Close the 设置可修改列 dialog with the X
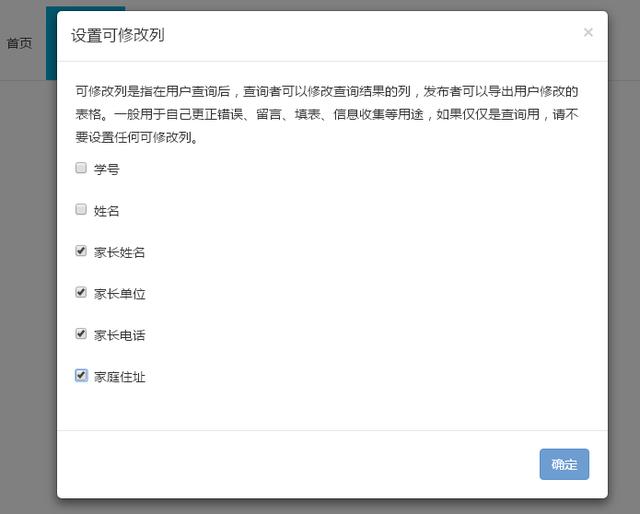The width and height of the screenshot is (640, 514). [588, 32]
